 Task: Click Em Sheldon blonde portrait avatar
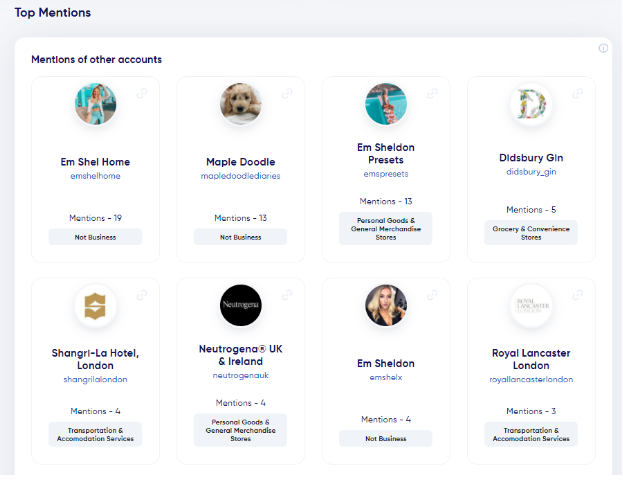pos(386,305)
